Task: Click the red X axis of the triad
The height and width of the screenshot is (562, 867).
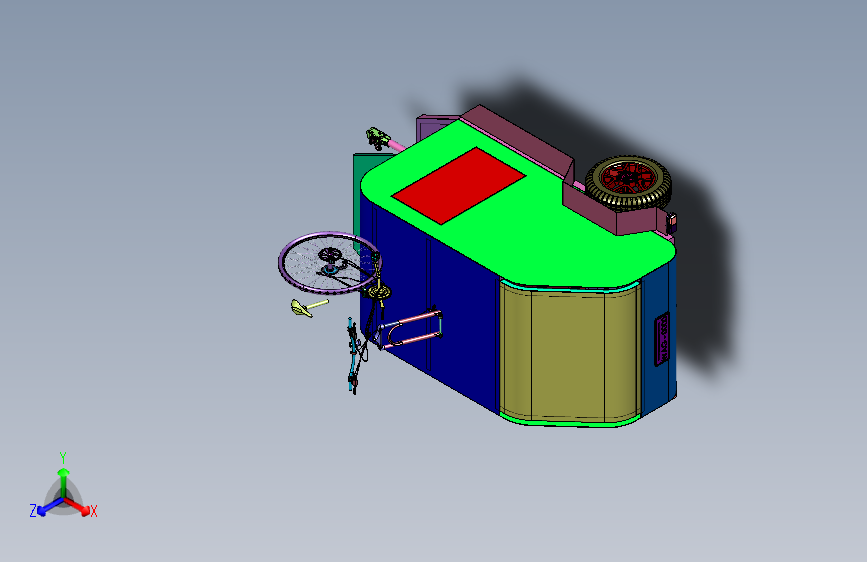Action: pos(77,506)
